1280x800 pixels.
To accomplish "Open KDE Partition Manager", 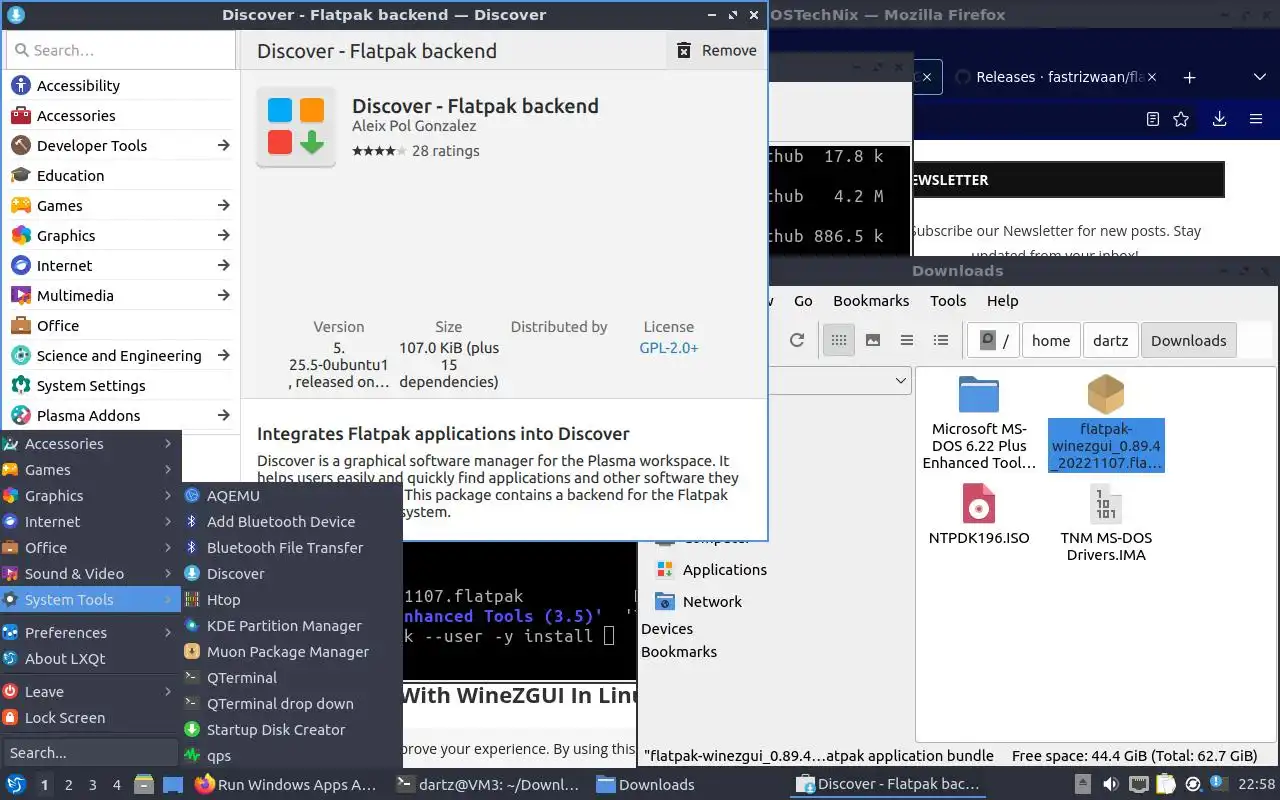I will point(292,626).
